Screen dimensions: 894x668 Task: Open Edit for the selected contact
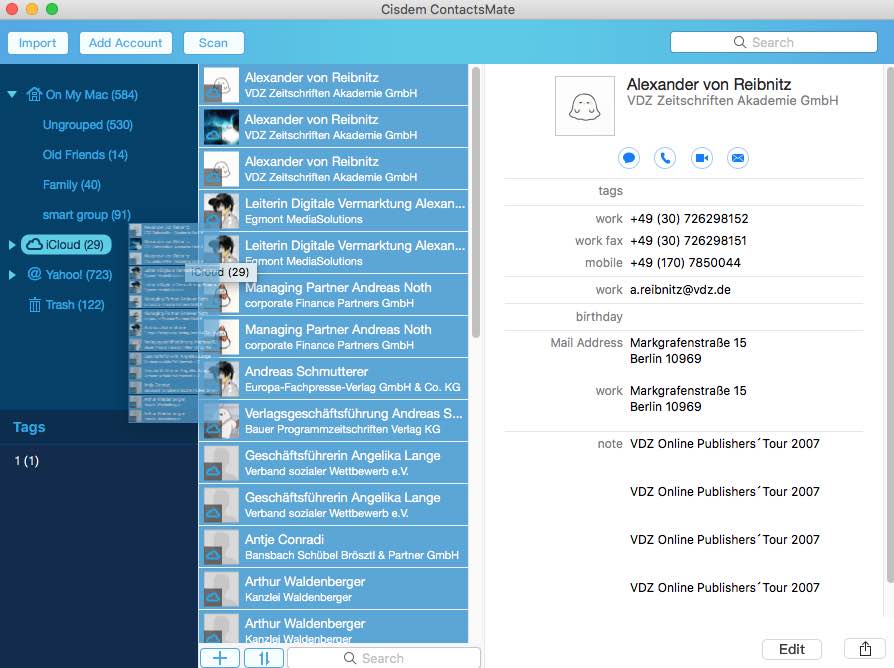pos(791,649)
